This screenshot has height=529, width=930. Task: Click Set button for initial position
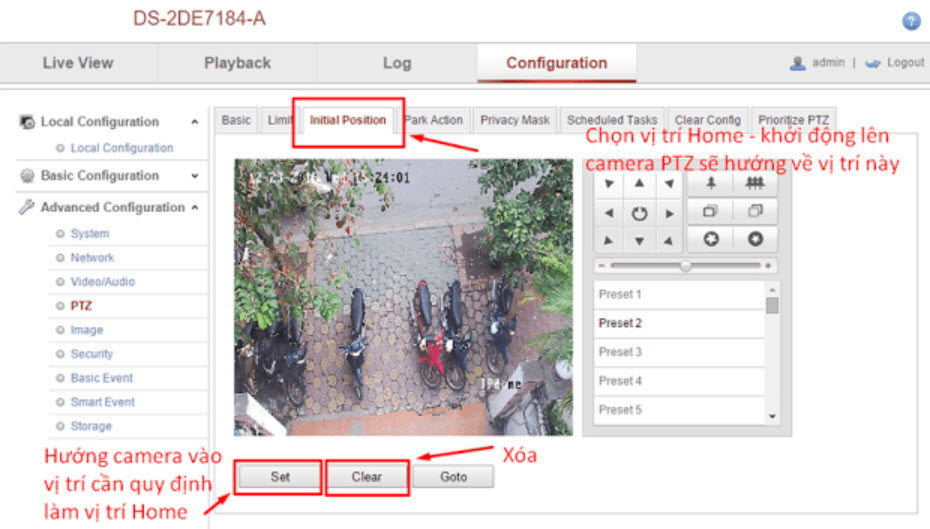pyautogui.click(x=280, y=477)
